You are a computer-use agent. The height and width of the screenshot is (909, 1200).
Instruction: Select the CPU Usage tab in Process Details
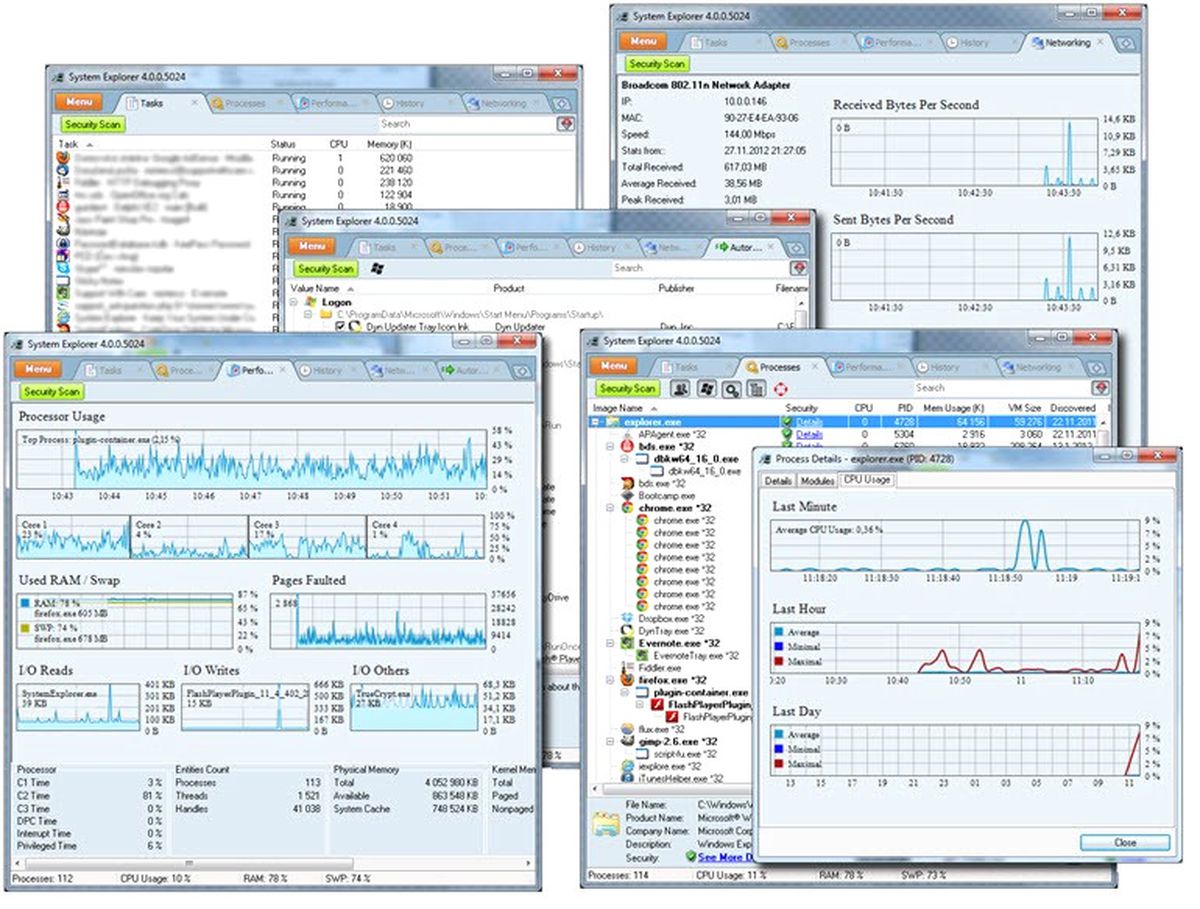(866, 480)
